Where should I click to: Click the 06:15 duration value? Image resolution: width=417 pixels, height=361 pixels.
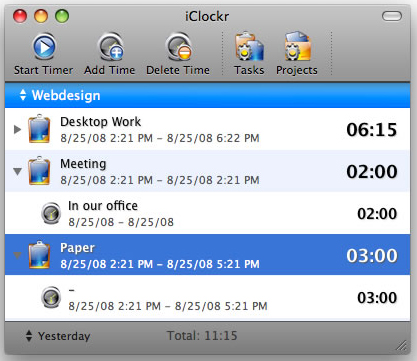[x=371, y=130]
